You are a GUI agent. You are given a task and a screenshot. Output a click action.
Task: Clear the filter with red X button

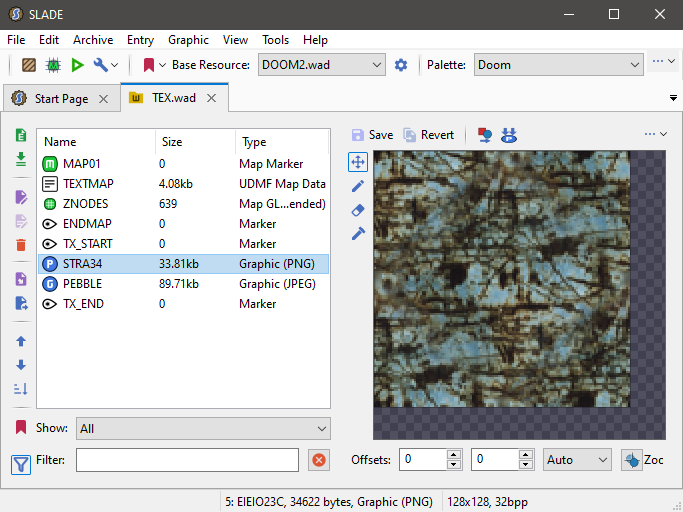pyautogui.click(x=318, y=460)
